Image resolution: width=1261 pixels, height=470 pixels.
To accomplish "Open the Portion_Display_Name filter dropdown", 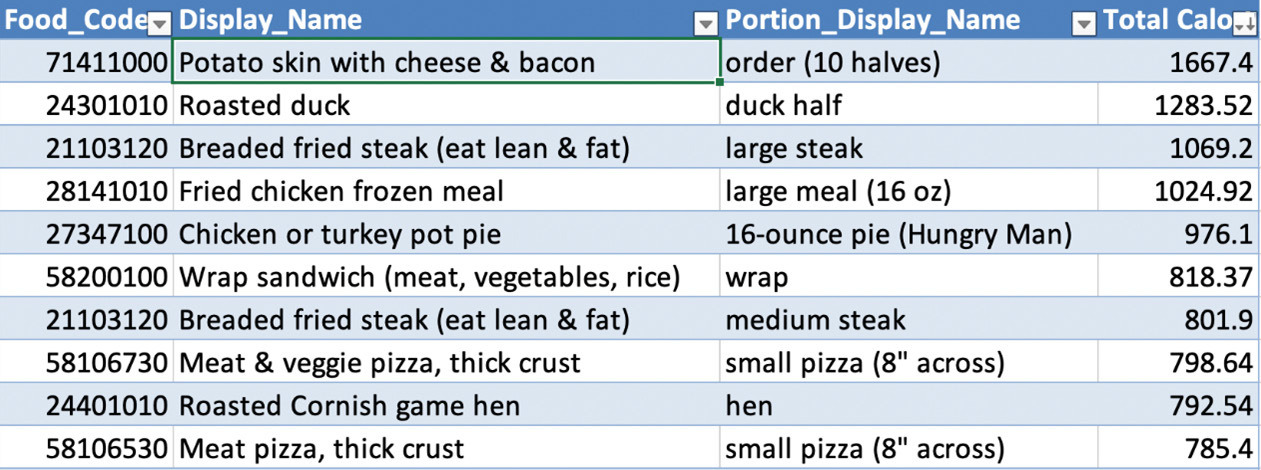I will (1084, 23).
